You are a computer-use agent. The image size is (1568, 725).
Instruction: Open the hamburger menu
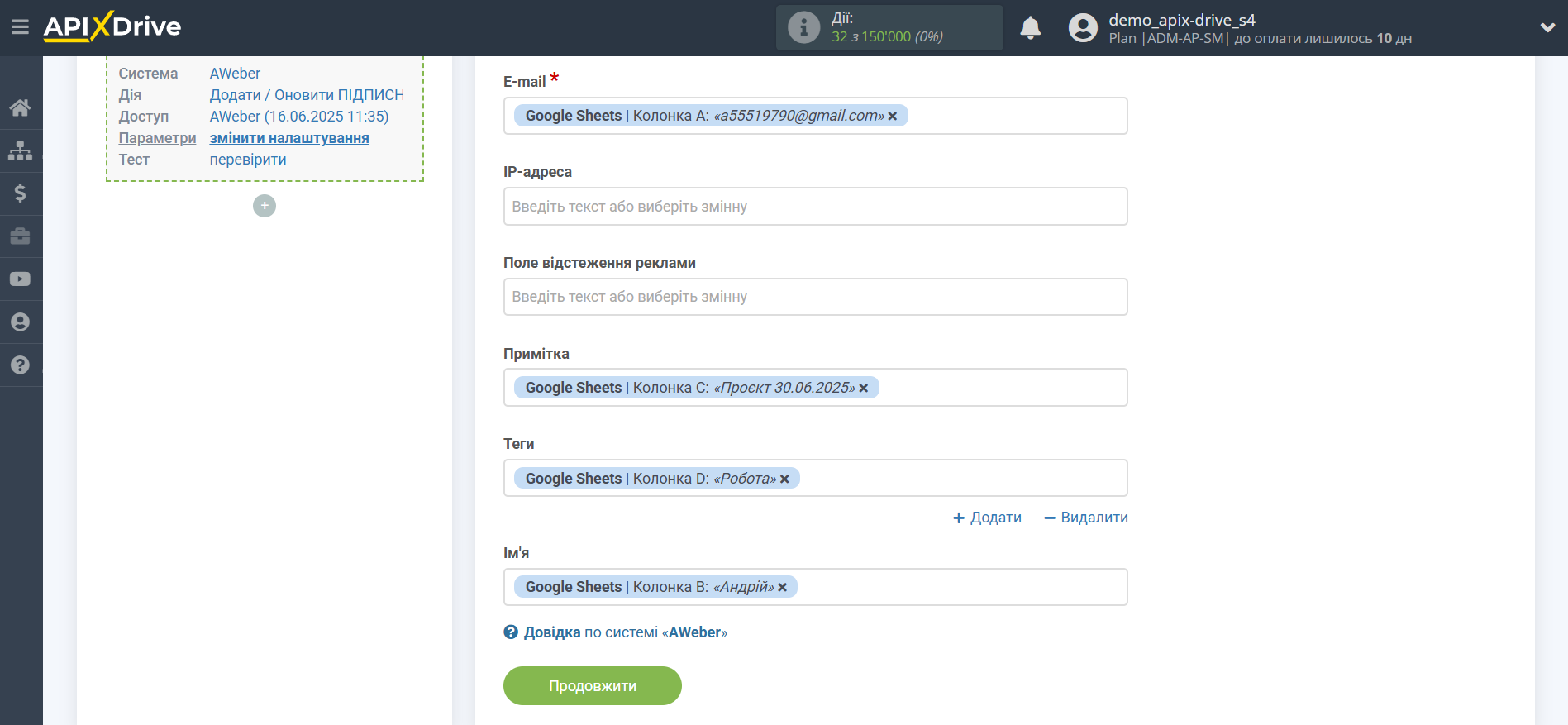point(20,27)
